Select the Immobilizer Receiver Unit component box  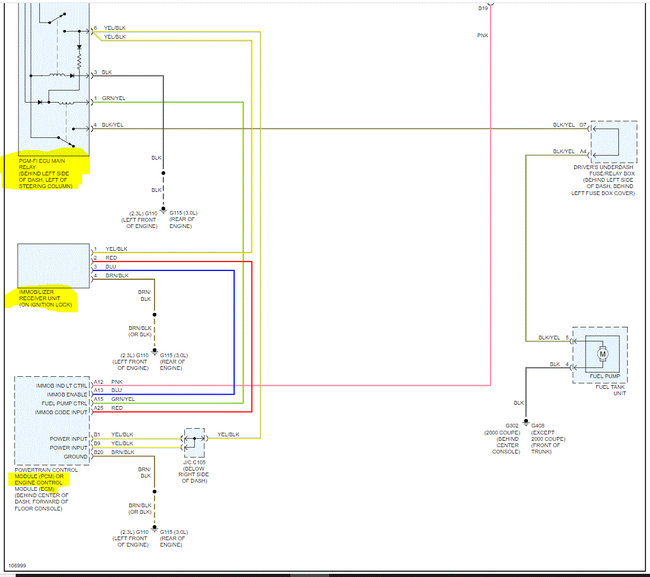53,266
